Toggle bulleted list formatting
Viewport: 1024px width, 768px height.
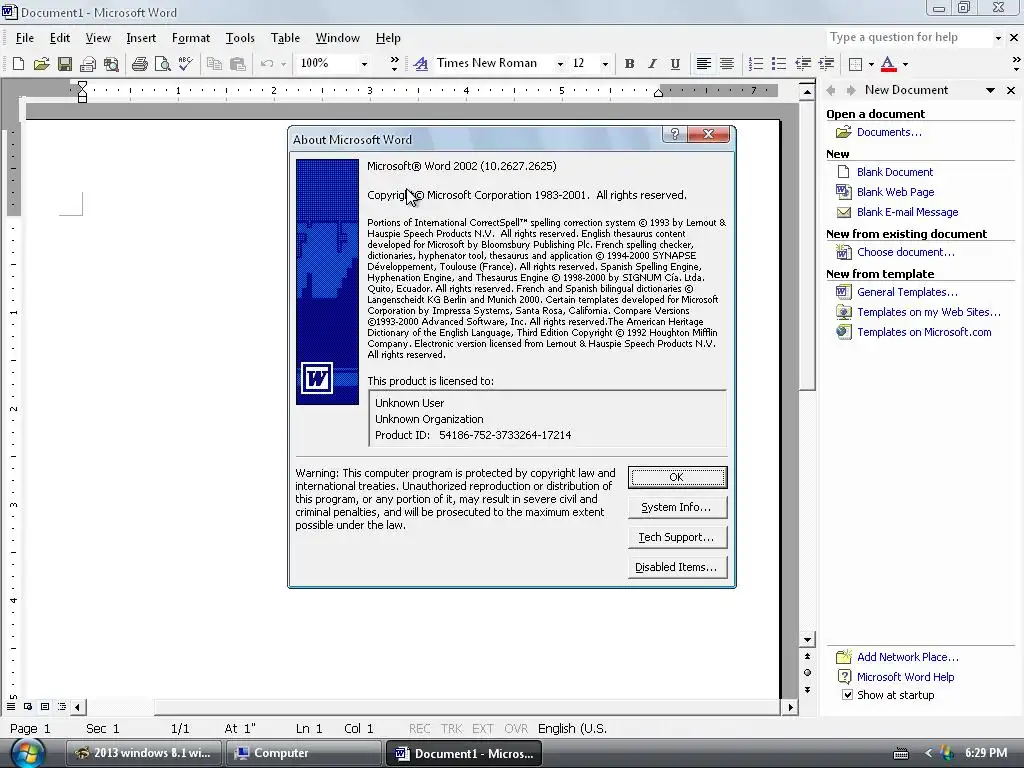[x=778, y=63]
